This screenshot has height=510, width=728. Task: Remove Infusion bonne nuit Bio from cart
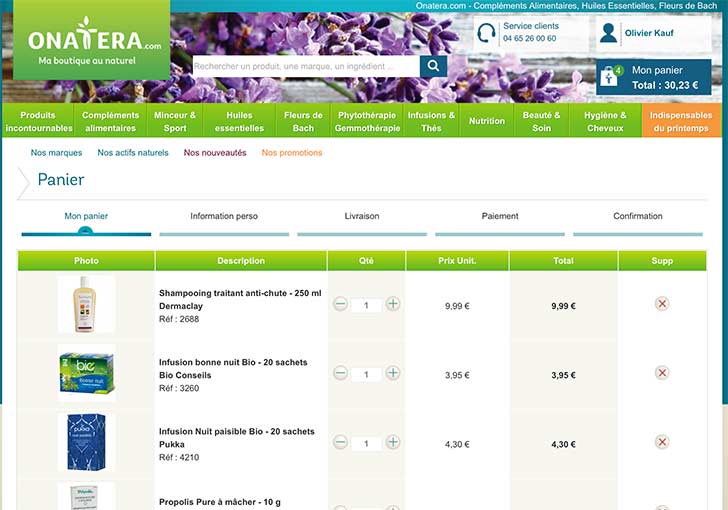(x=662, y=373)
